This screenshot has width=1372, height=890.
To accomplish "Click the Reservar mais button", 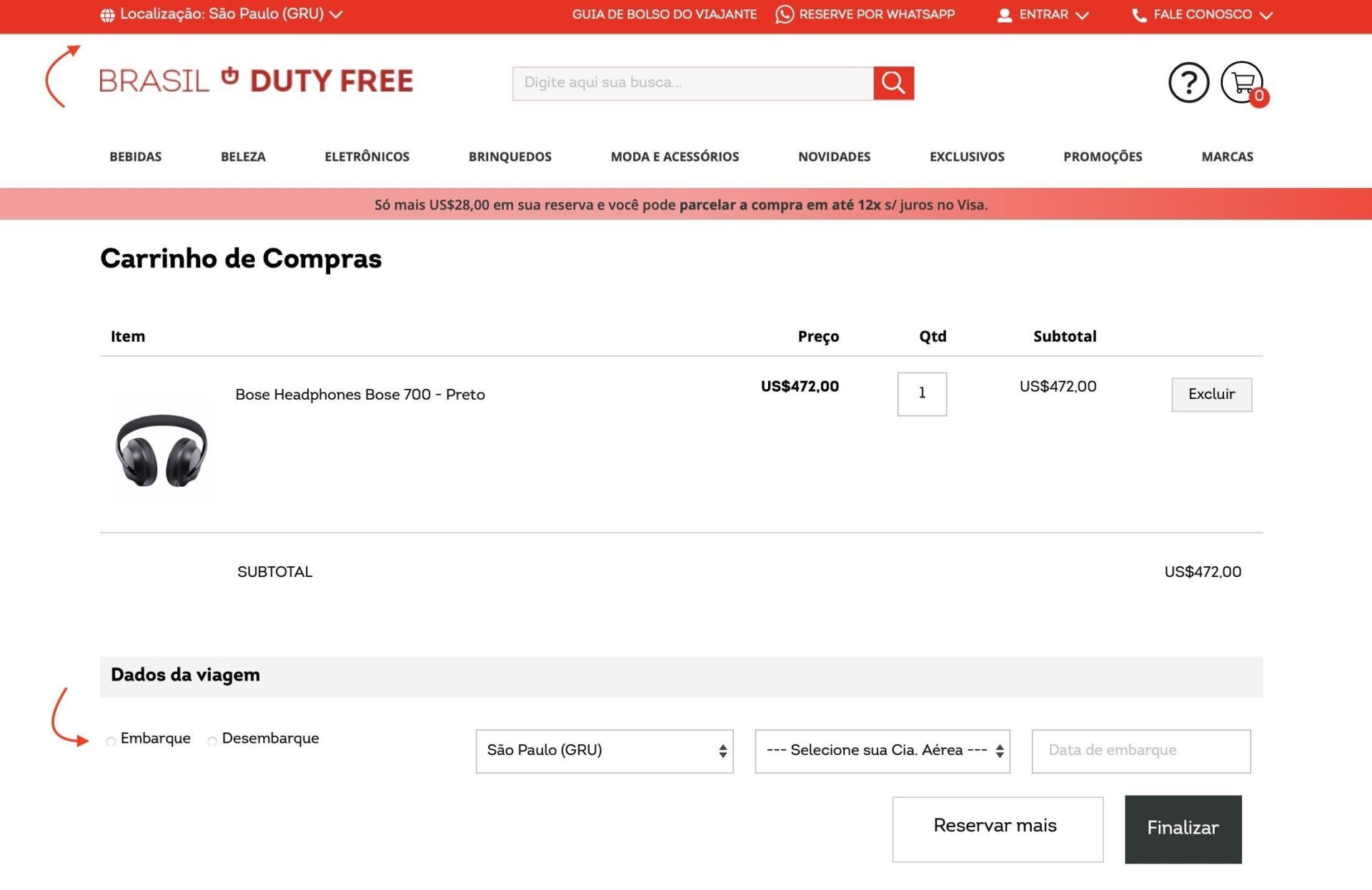I will click(998, 829).
